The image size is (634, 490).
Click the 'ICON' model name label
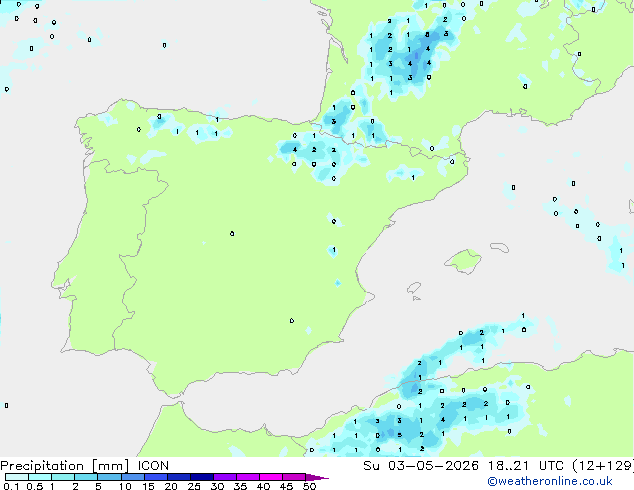(x=153, y=466)
